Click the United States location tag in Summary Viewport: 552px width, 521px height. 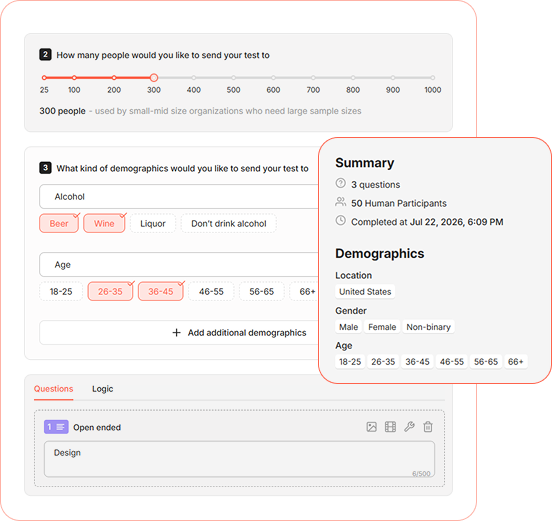tap(365, 291)
